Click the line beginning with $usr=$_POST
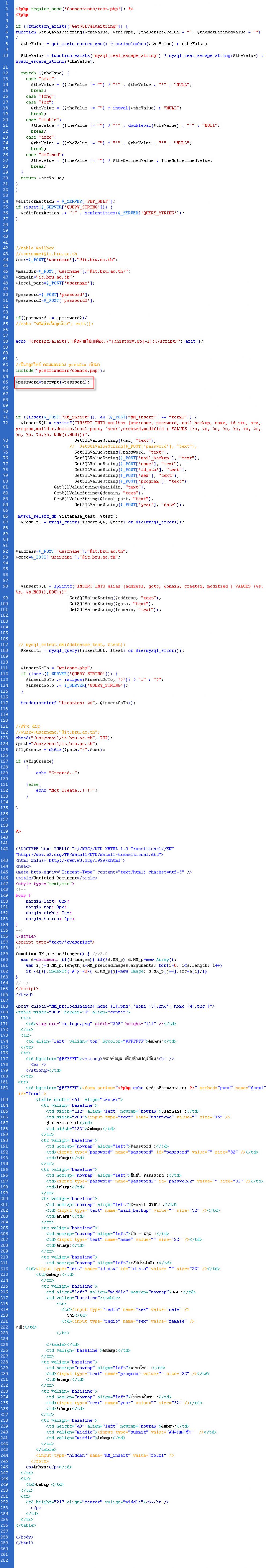This screenshot has height=1568, width=268. pyautogui.click(x=65, y=259)
